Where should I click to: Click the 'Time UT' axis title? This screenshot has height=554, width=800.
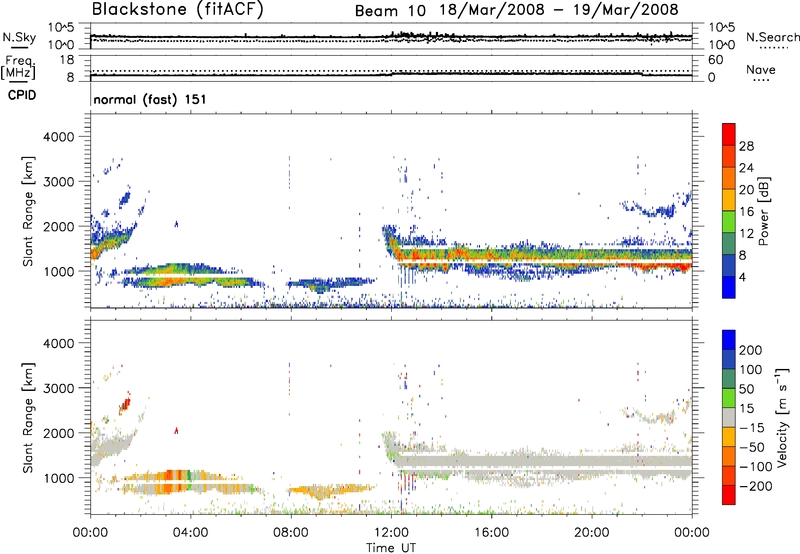(x=391, y=548)
